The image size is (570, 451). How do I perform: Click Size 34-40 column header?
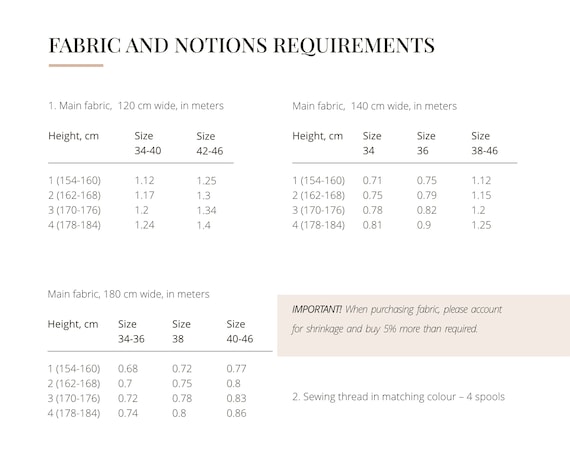148,143
